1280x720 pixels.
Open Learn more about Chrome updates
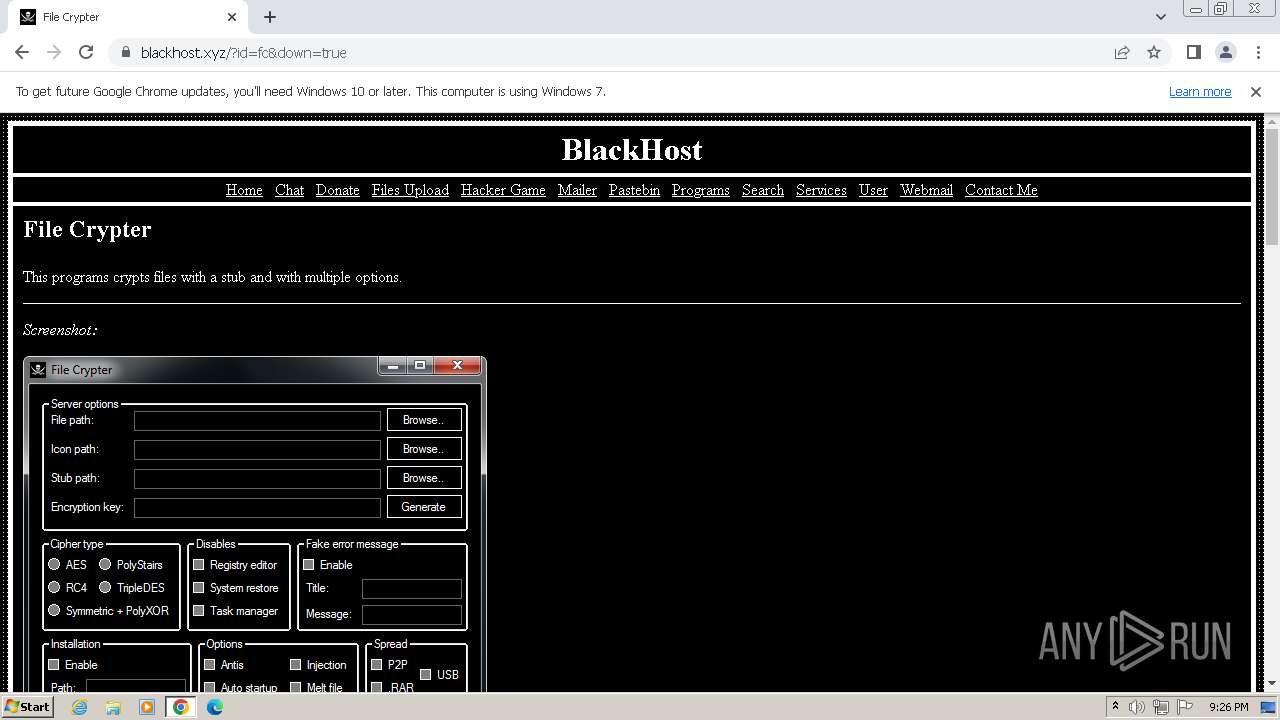pyautogui.click(x=1200, y=91)
